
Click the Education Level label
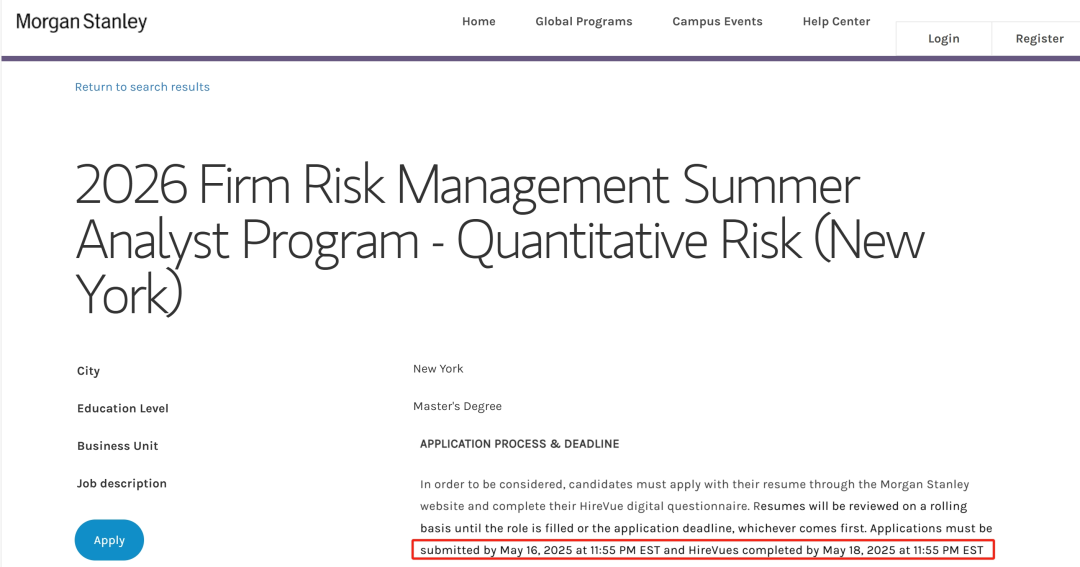tap(123, 409)
